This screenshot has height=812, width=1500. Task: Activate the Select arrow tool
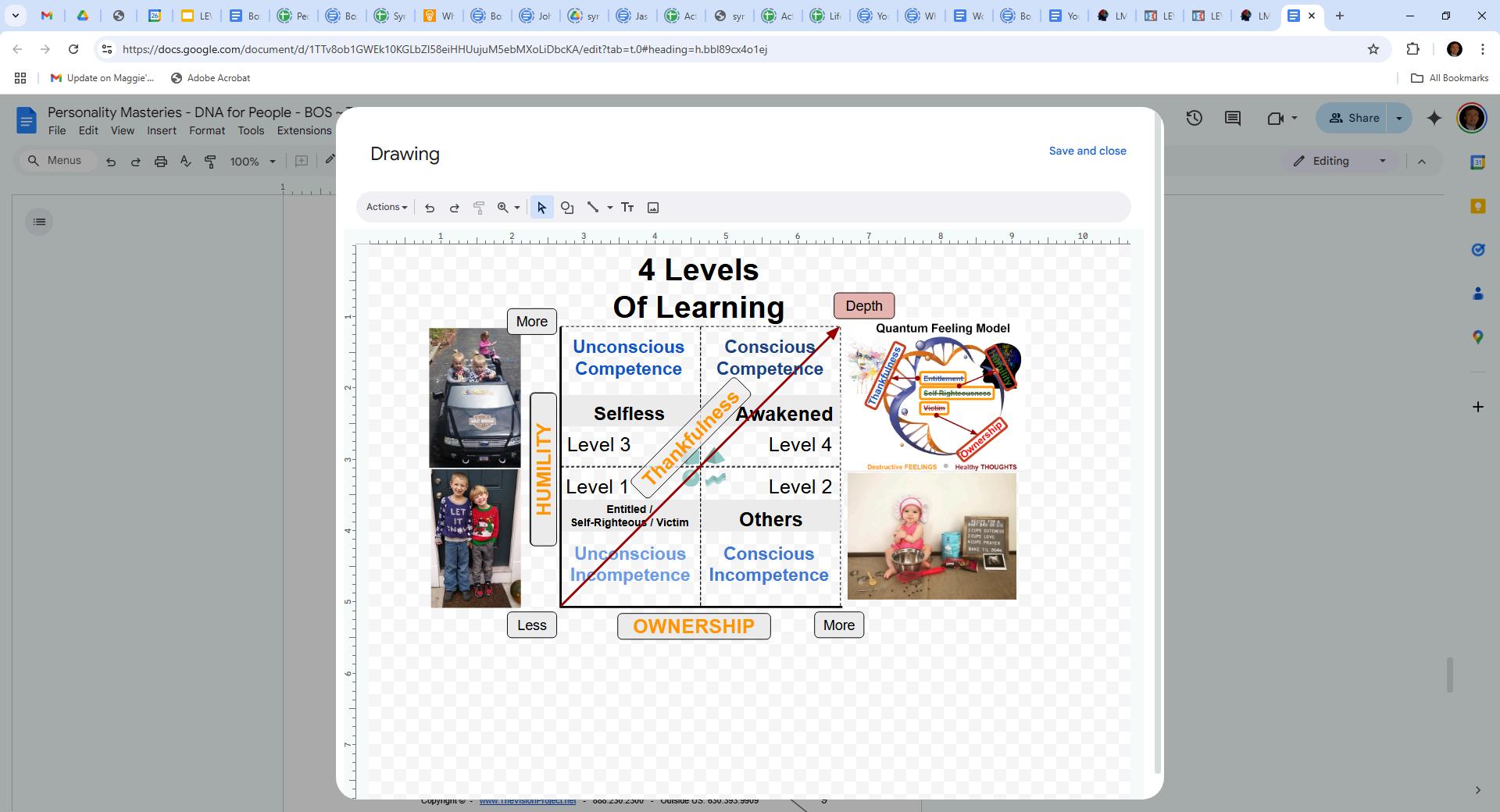click(541, 208)
